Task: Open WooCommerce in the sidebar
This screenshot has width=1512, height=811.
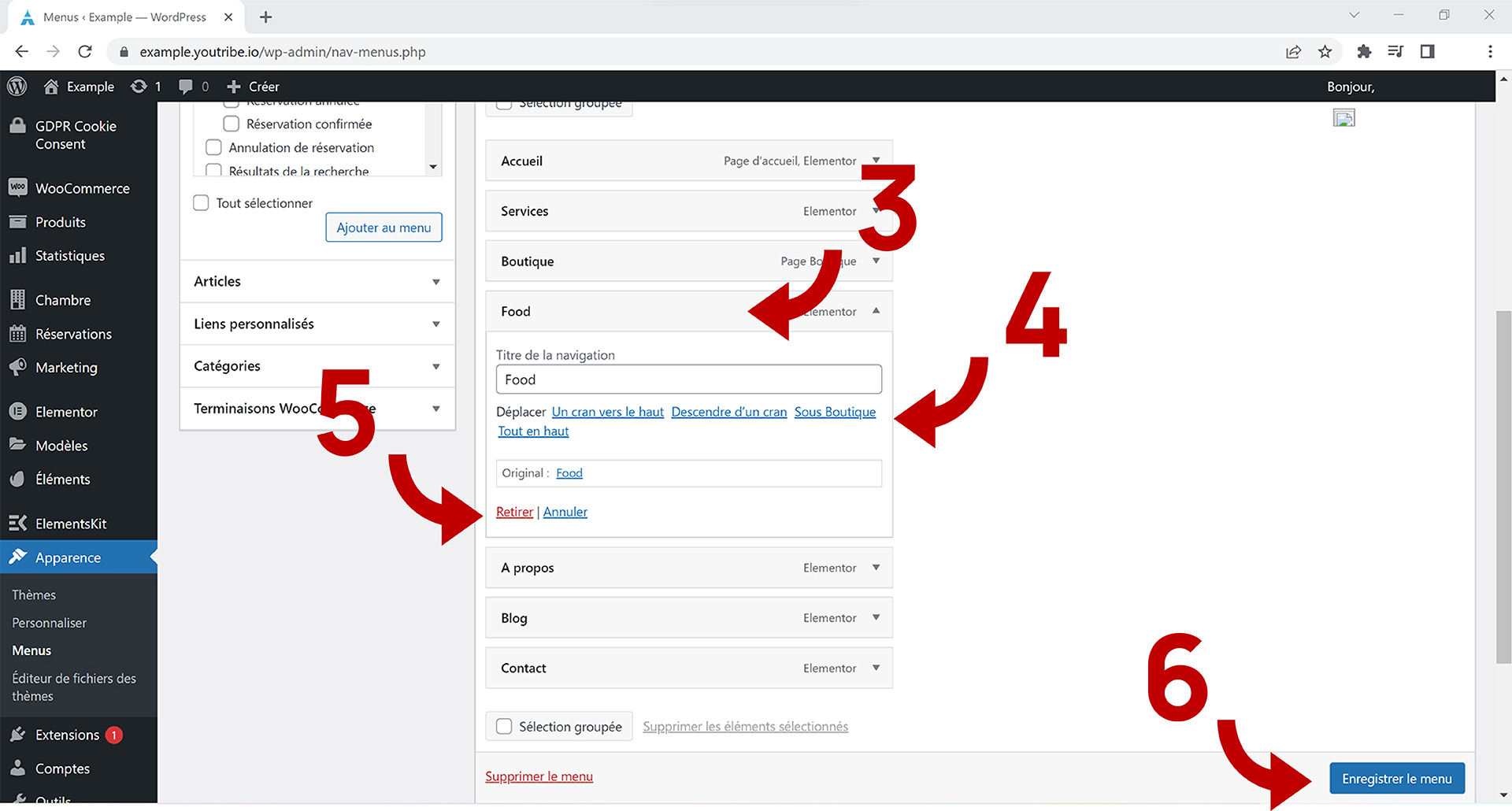Action: coord(82,189)
